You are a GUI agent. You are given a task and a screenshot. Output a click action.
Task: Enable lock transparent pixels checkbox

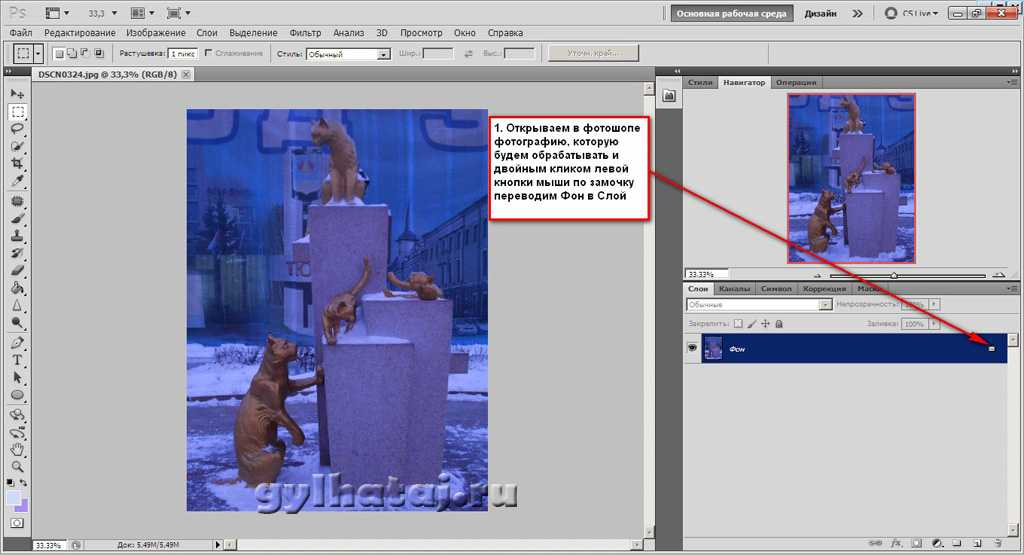739,324
